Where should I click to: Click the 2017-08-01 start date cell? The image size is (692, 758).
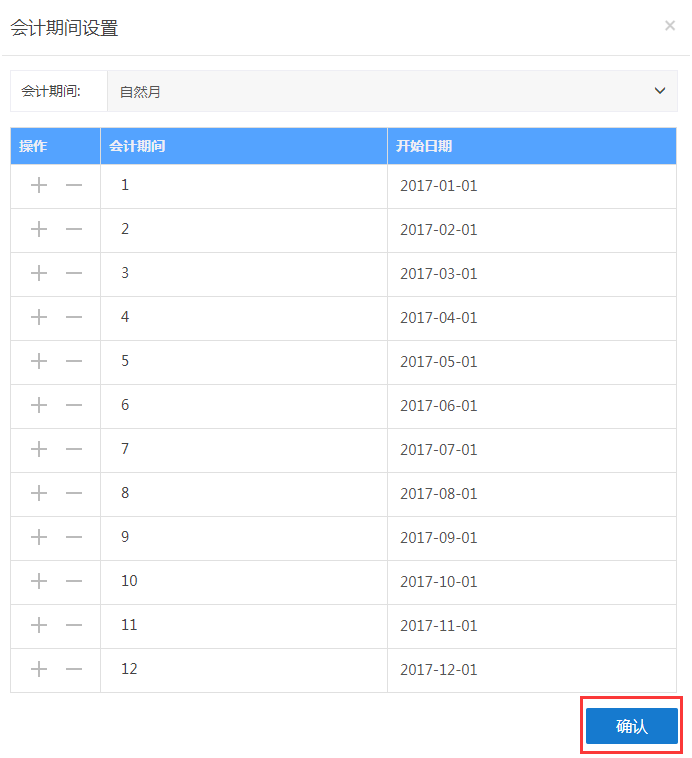[439, 494]
